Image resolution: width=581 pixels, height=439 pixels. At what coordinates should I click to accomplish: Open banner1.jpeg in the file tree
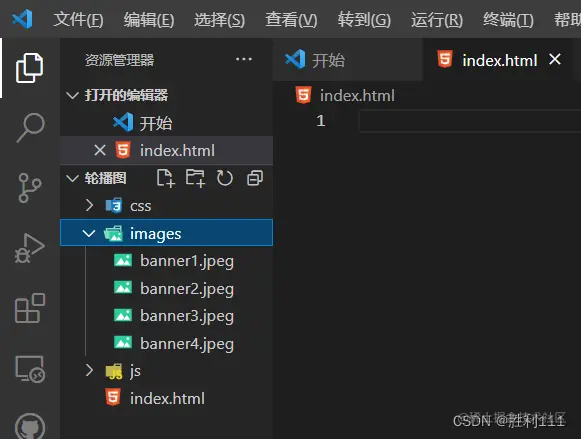167,261
